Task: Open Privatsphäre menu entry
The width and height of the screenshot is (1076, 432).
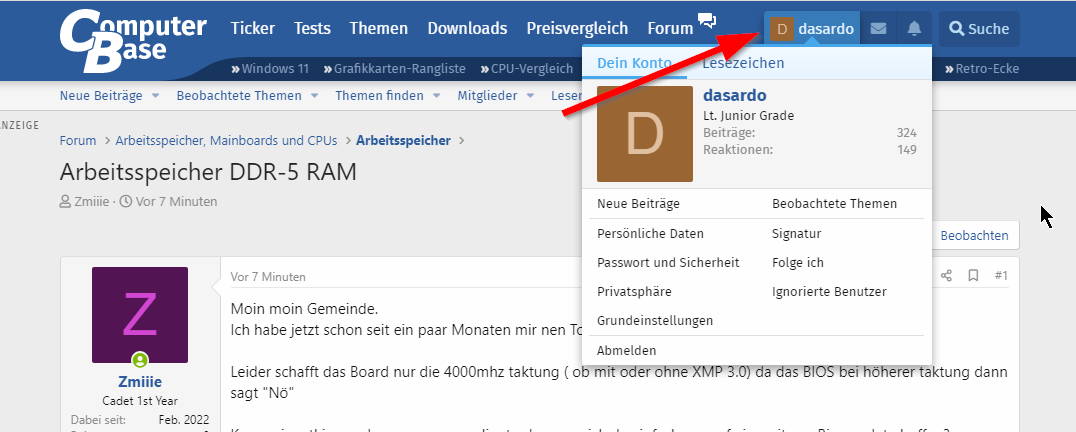Action: 634,291
